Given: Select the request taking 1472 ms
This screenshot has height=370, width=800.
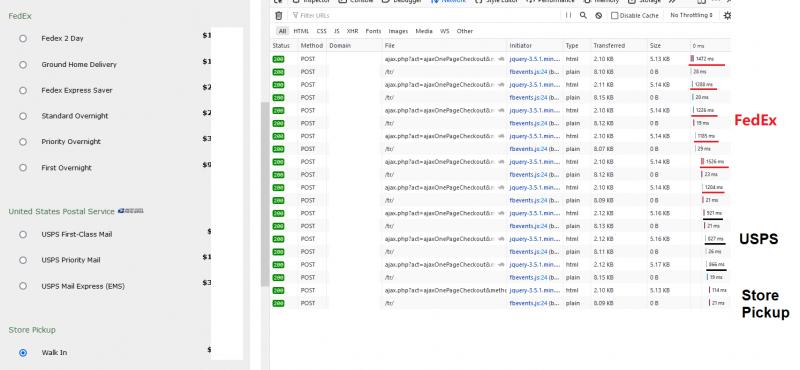Looking at the screenshot, I should (x=501, y=59).
